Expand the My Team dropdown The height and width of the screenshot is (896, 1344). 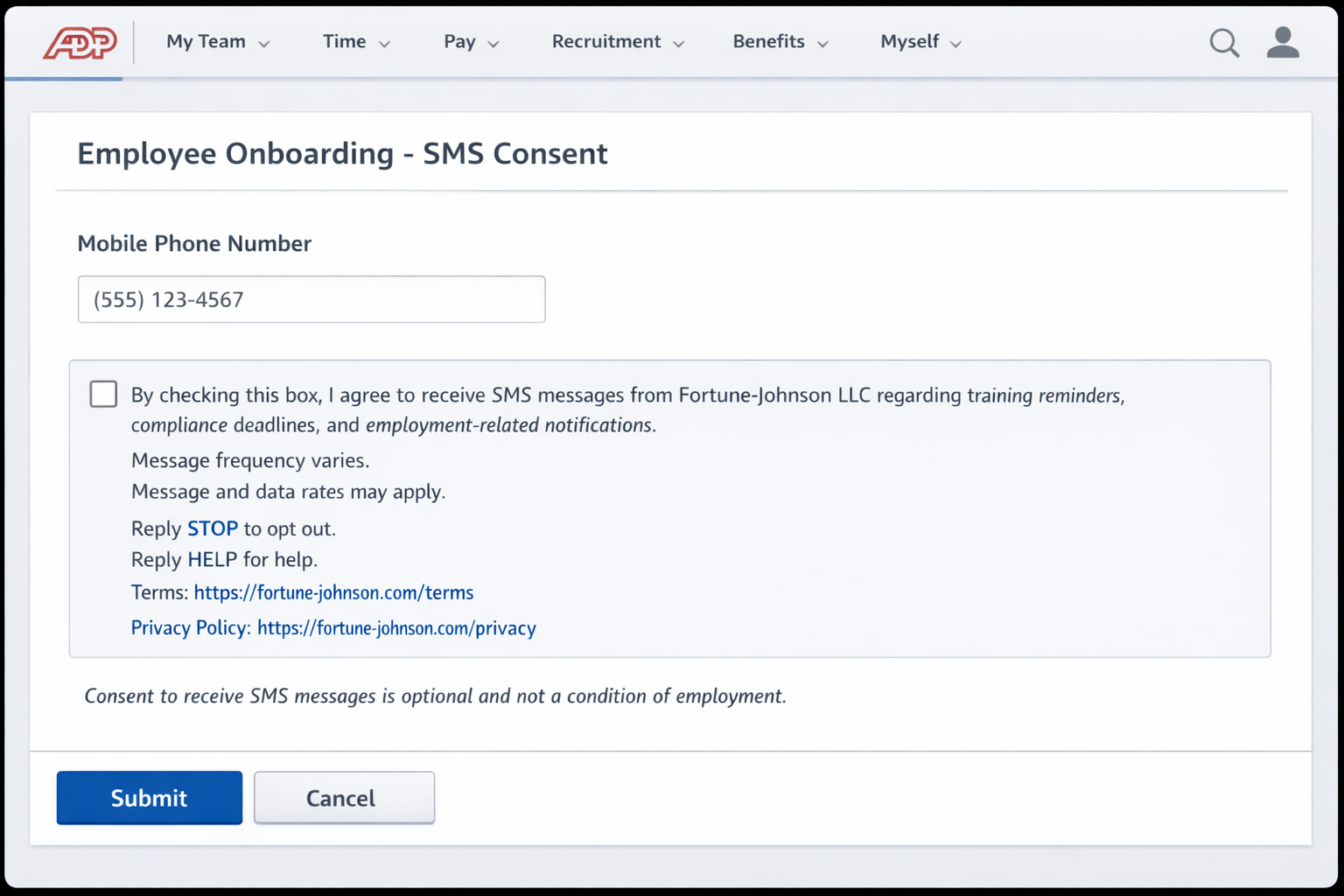point(216,42)
